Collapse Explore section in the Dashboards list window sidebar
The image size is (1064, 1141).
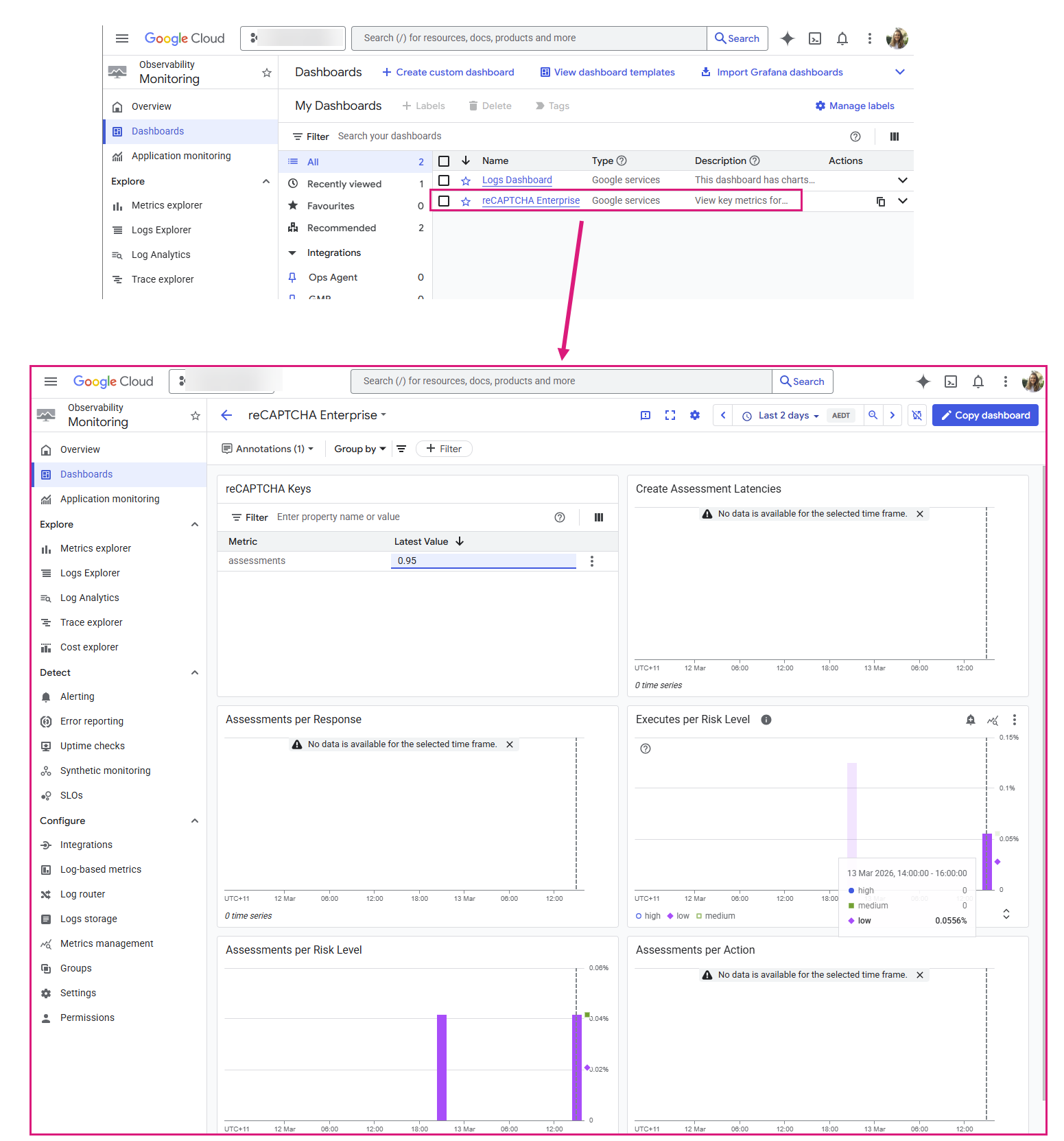[266, 182]
